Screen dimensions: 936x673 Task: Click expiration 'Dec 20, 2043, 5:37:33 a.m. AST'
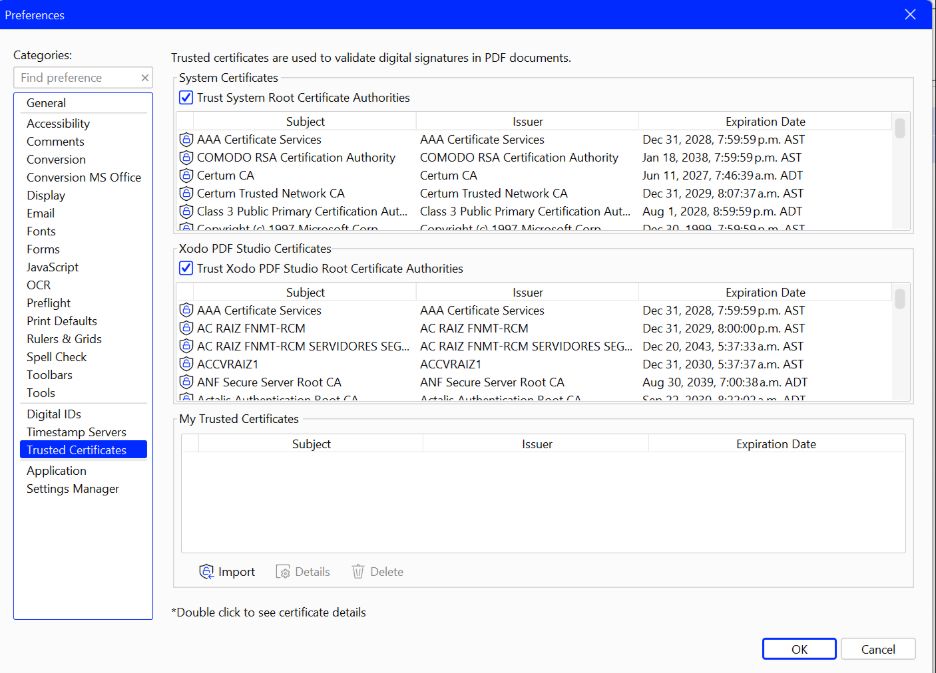(x=722, y=346)
